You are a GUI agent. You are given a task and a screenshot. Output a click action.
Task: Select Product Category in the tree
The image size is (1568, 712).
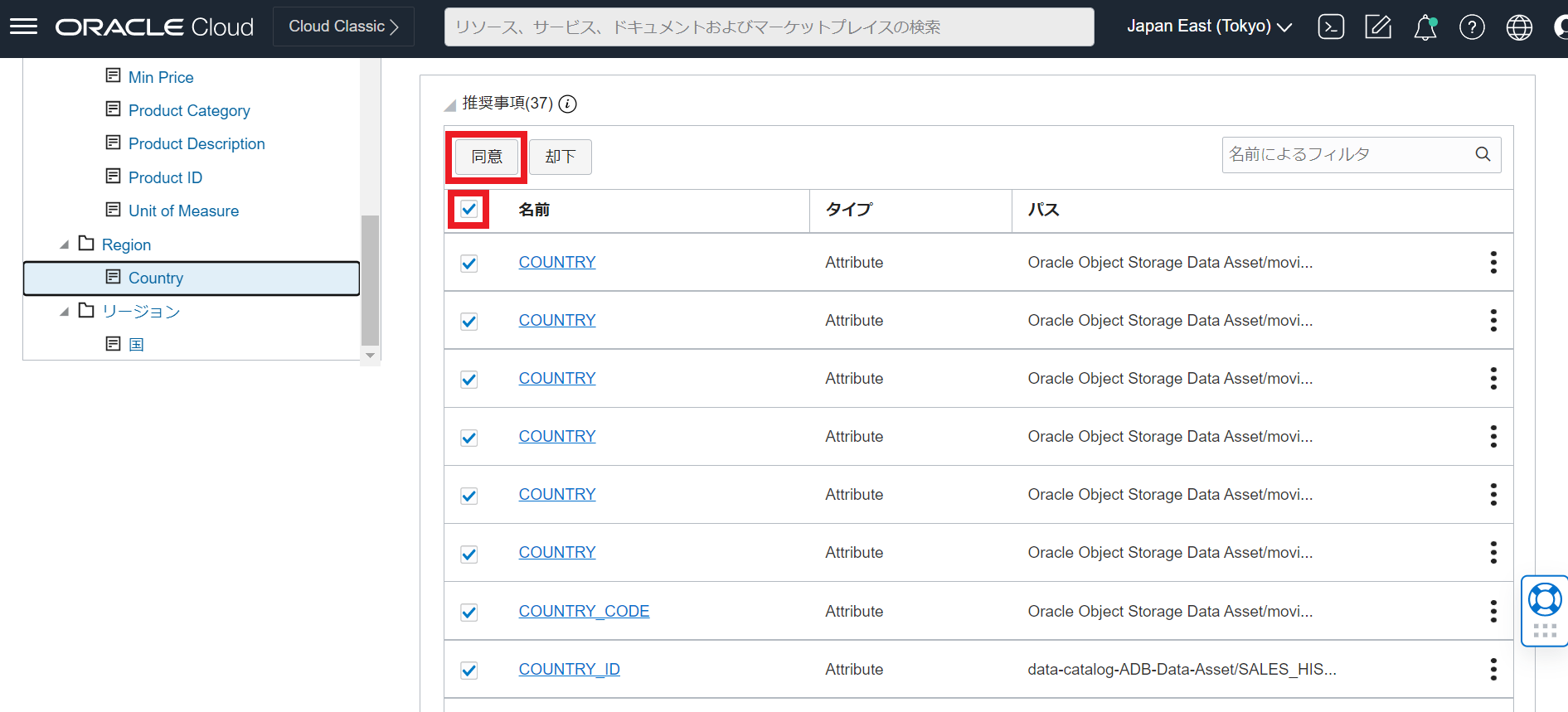(188, 110)
